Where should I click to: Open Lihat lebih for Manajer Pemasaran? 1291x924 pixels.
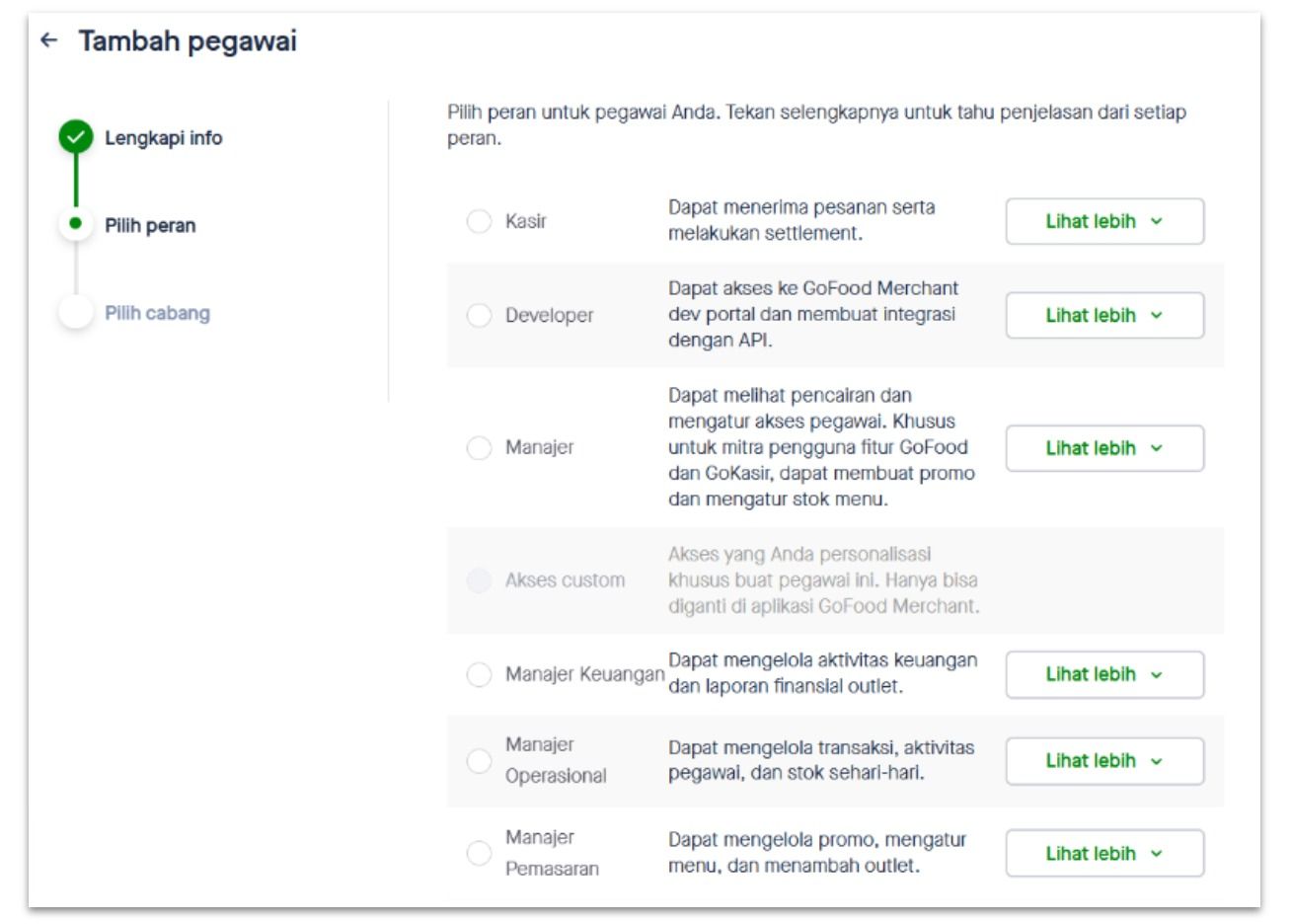tap(1104, 853)
